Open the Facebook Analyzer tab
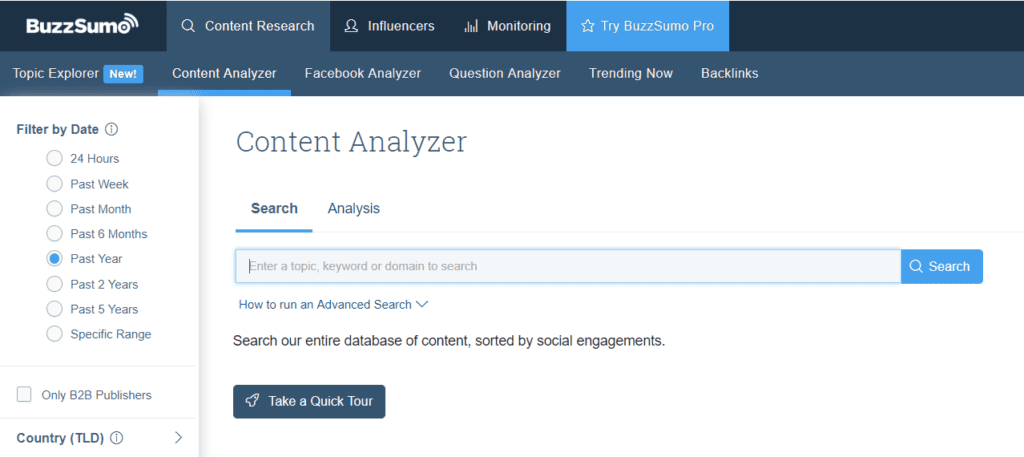1024x457 pixels. 362,73
